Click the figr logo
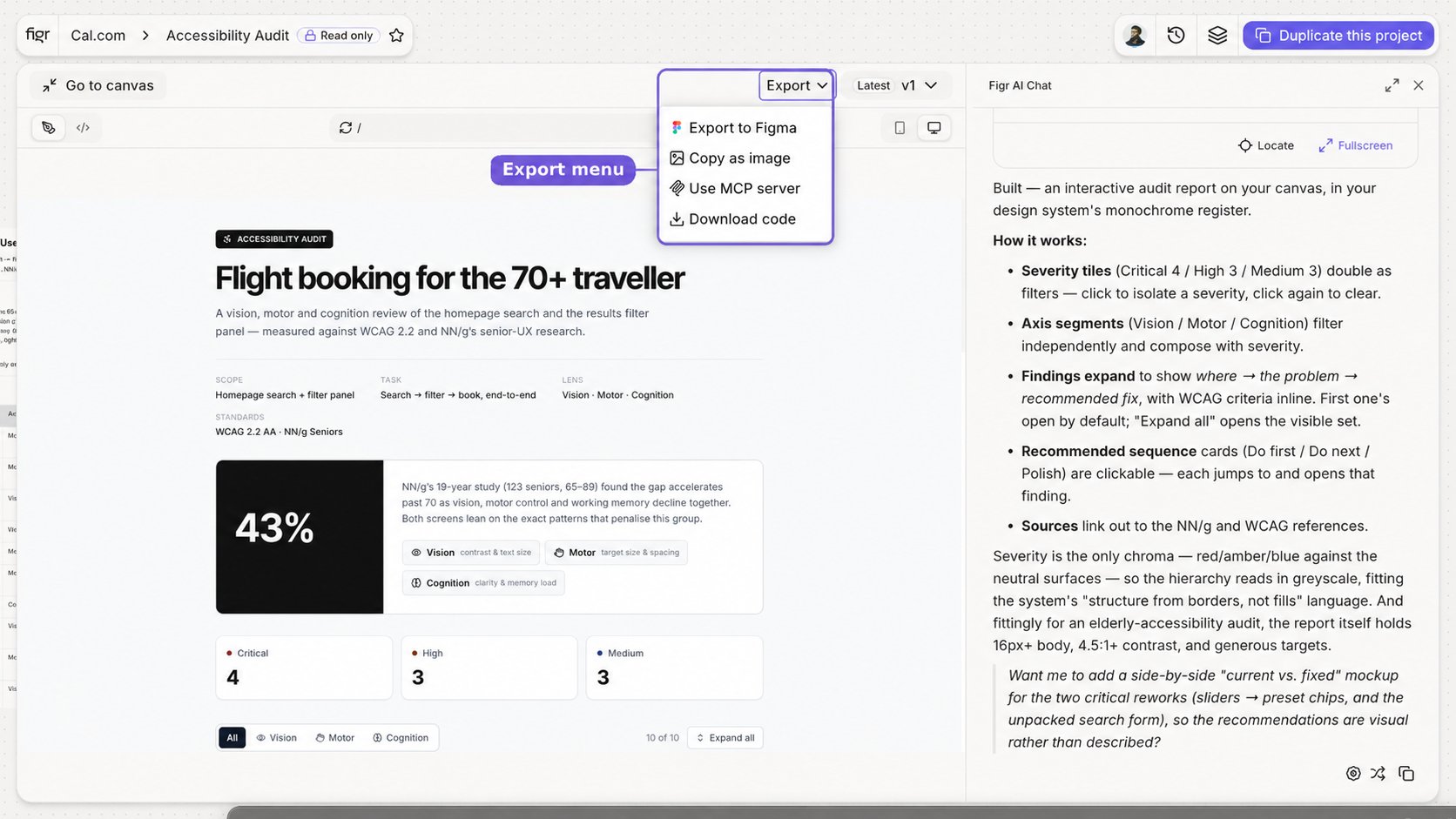The height and width of the screenshot is (819, 1456). pyautogui.click(x=37, y=35)
